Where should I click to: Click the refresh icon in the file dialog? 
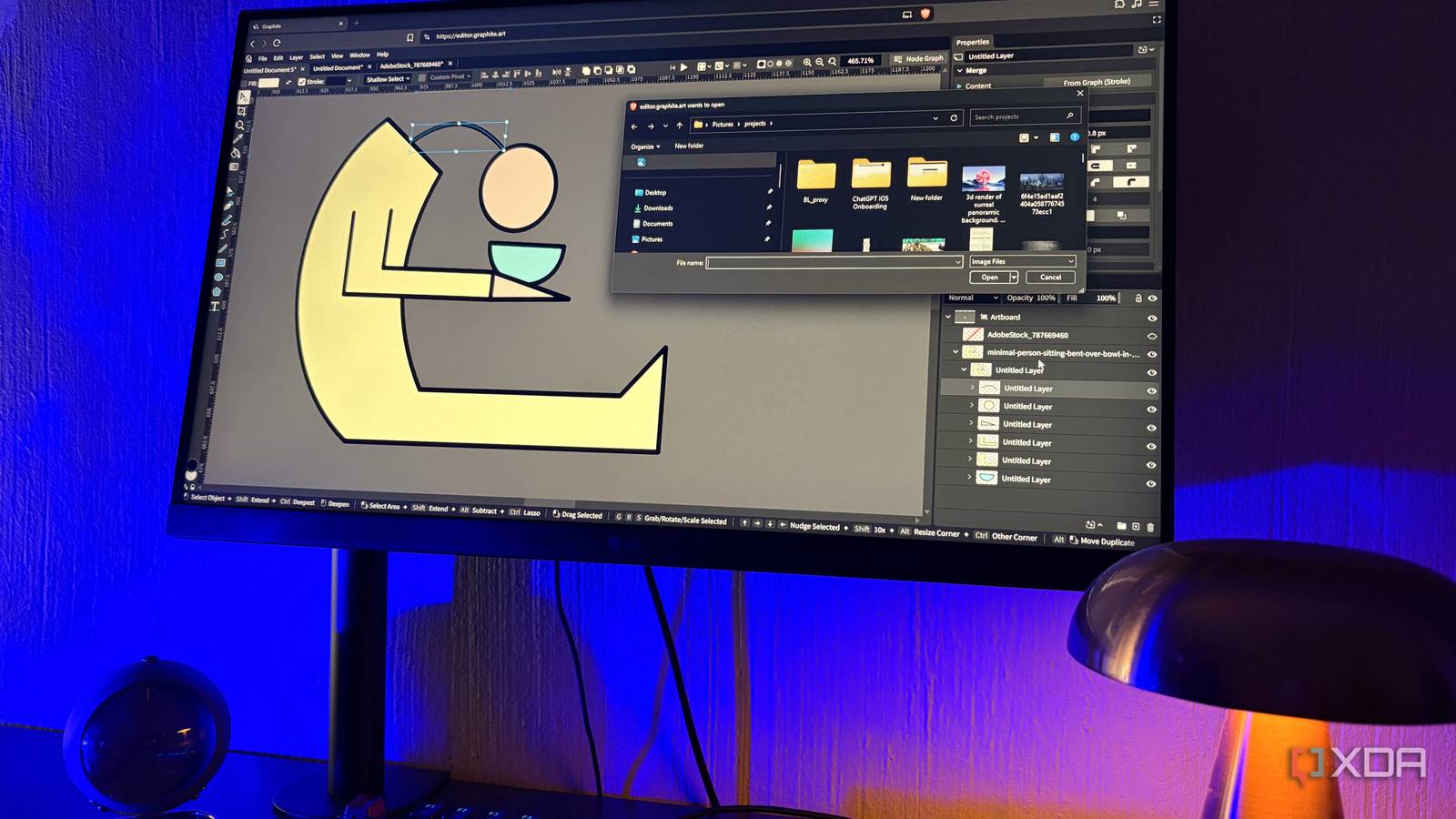(x=954, y=118)
